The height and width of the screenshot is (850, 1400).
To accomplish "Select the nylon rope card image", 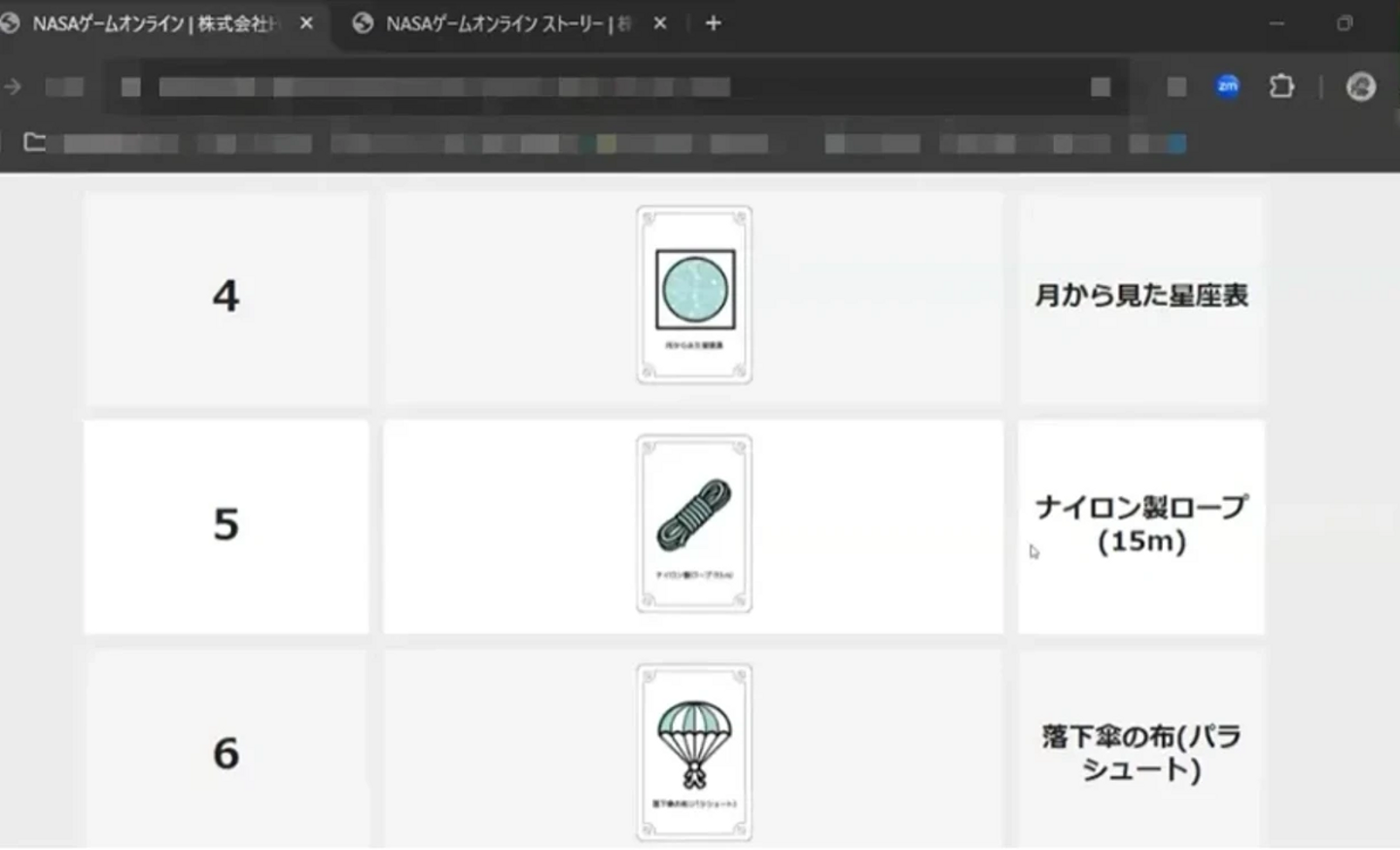I will coord(694,523).
